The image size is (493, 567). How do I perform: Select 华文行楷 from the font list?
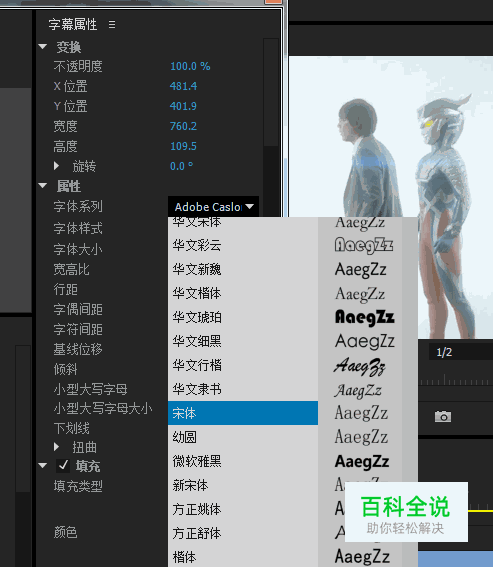pyautogui.click(x=243, y=365)
